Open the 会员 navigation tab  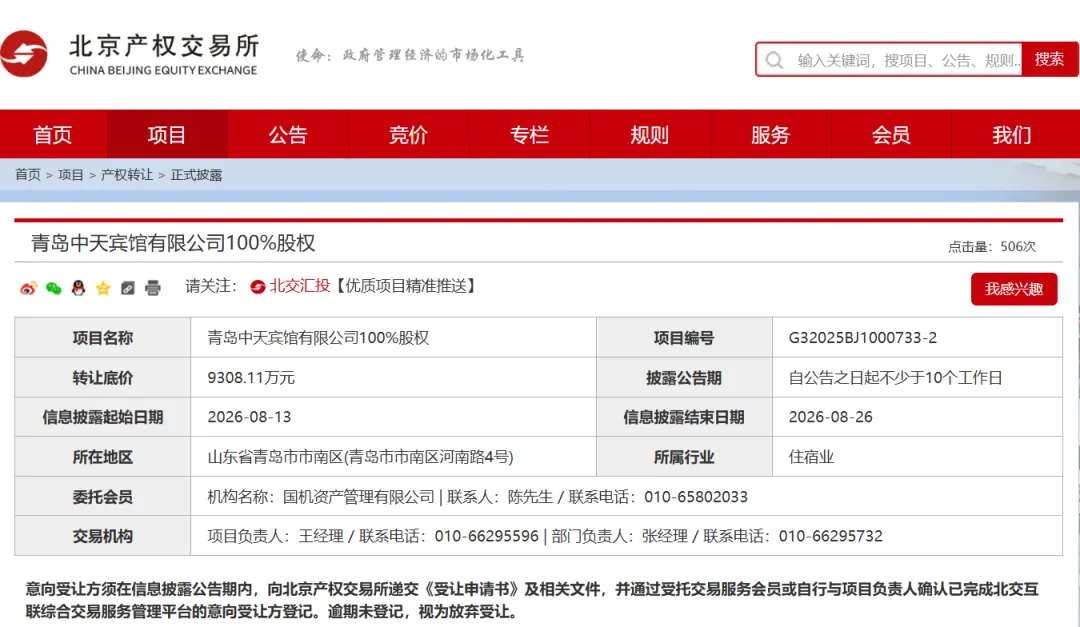point(891,134)
